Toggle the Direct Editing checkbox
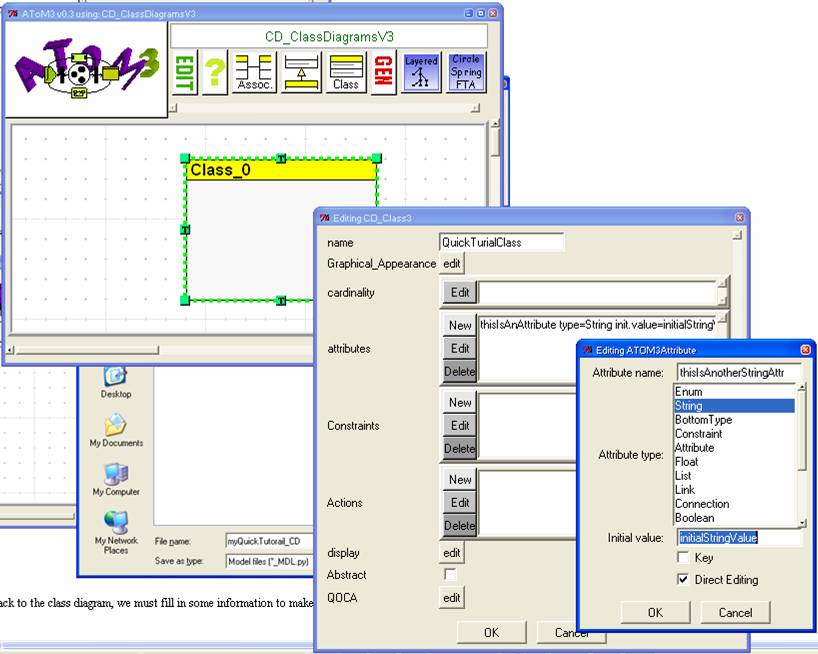Screen dimensions: 818x654 point(684,580)
